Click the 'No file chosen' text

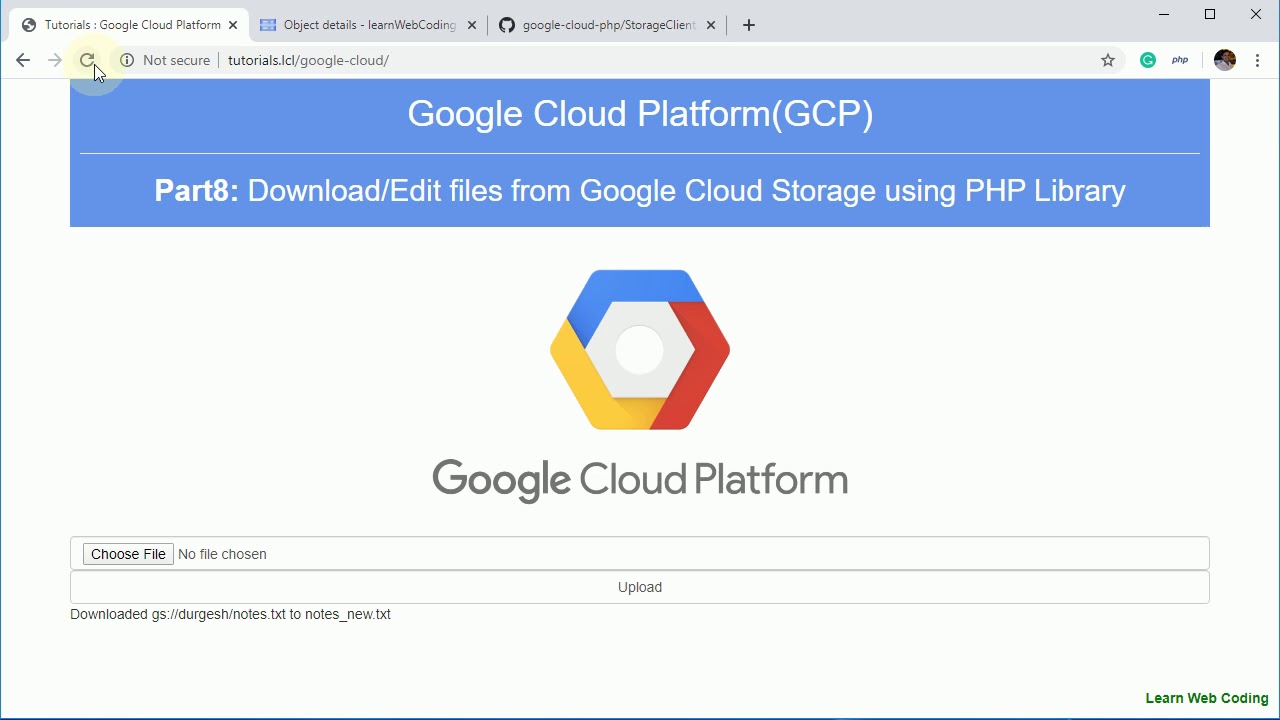[x=222, y=554]
